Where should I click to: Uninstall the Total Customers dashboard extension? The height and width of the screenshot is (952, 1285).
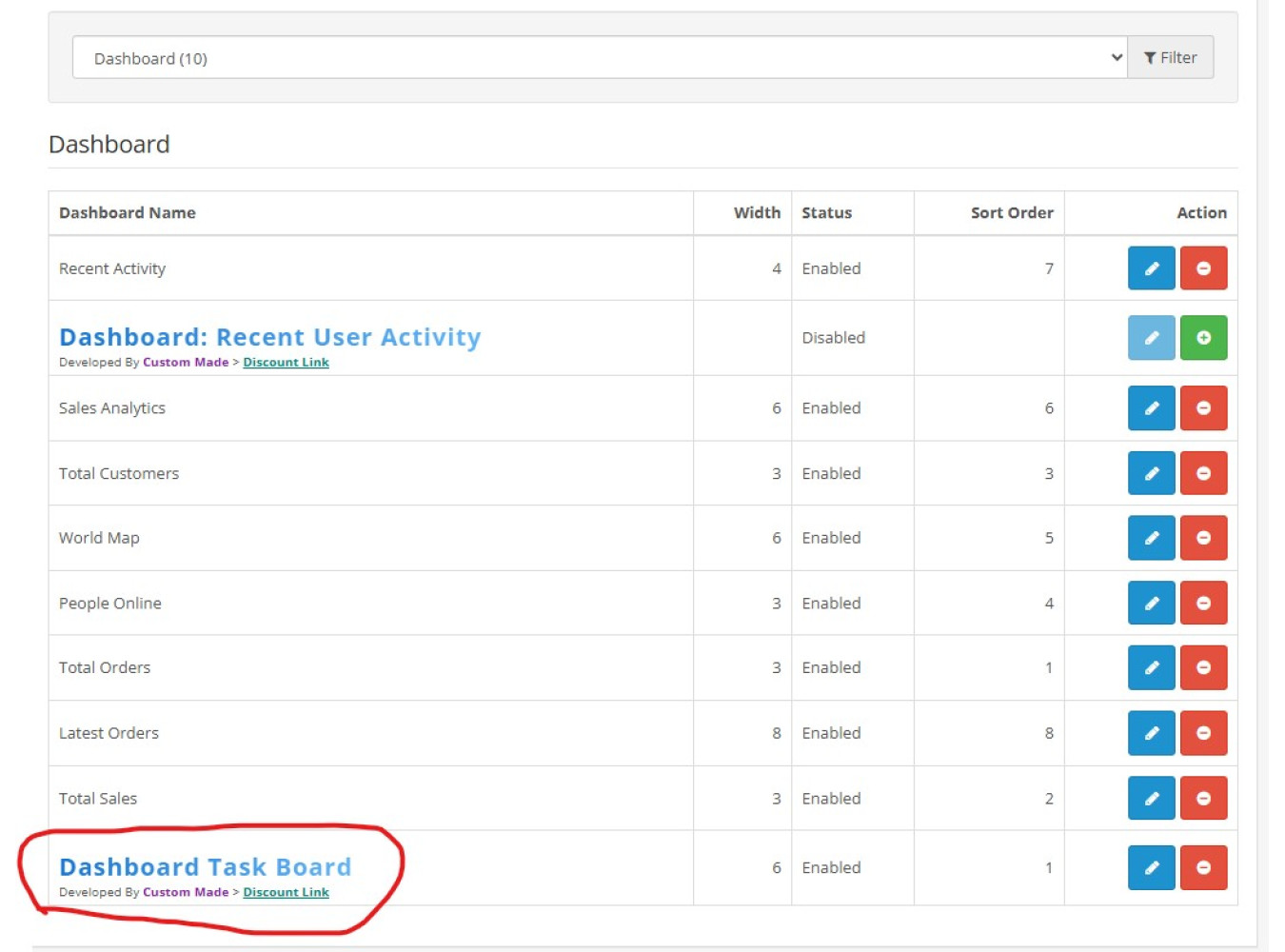[1203, 473]
